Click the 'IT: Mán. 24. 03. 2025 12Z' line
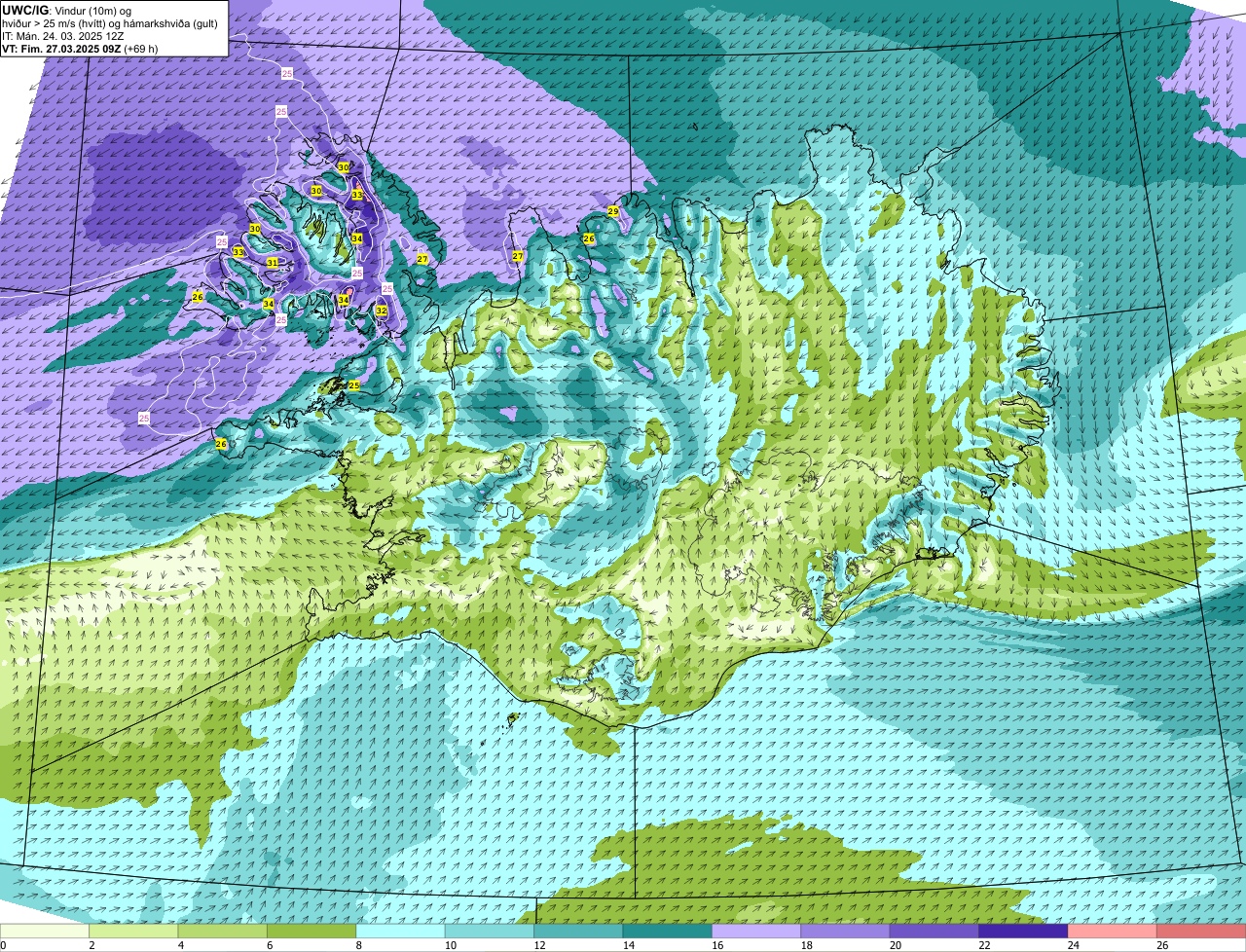Screen dimensions: 1246x952 tap(65, 35)
